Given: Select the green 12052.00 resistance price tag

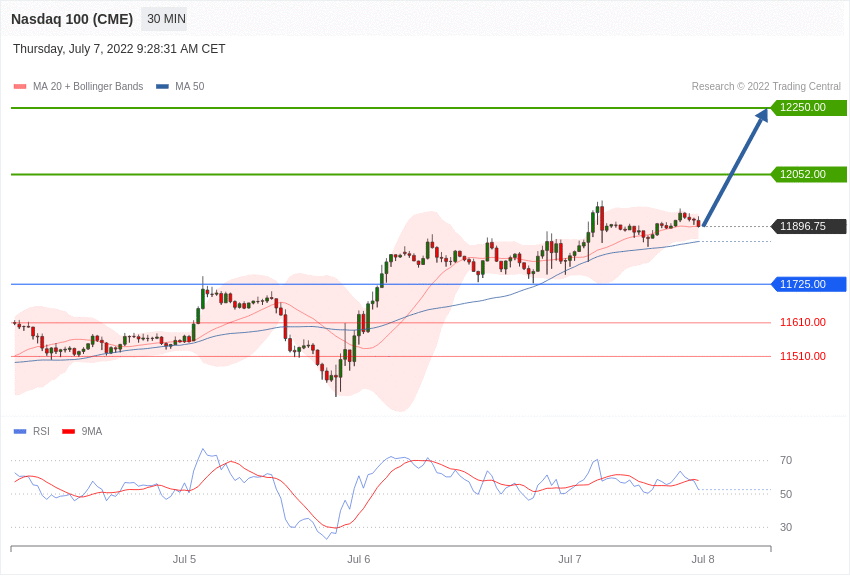Looking at the screenshot, I should (x=808, y=174).
